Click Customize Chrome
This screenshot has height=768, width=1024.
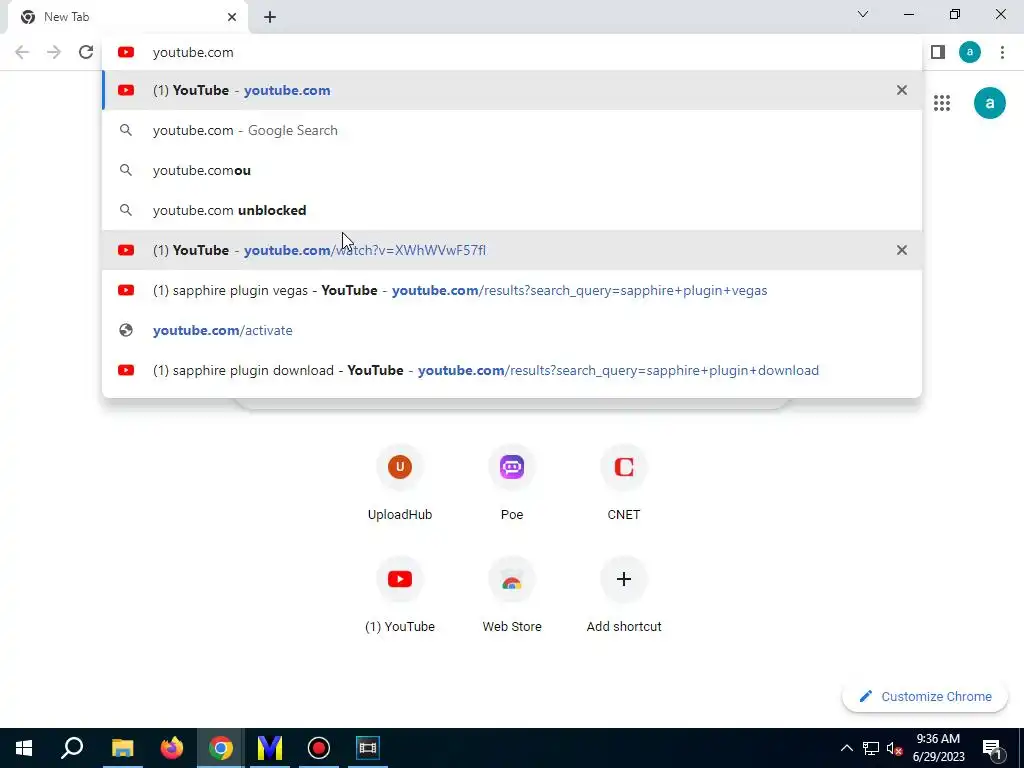(925, 696)
